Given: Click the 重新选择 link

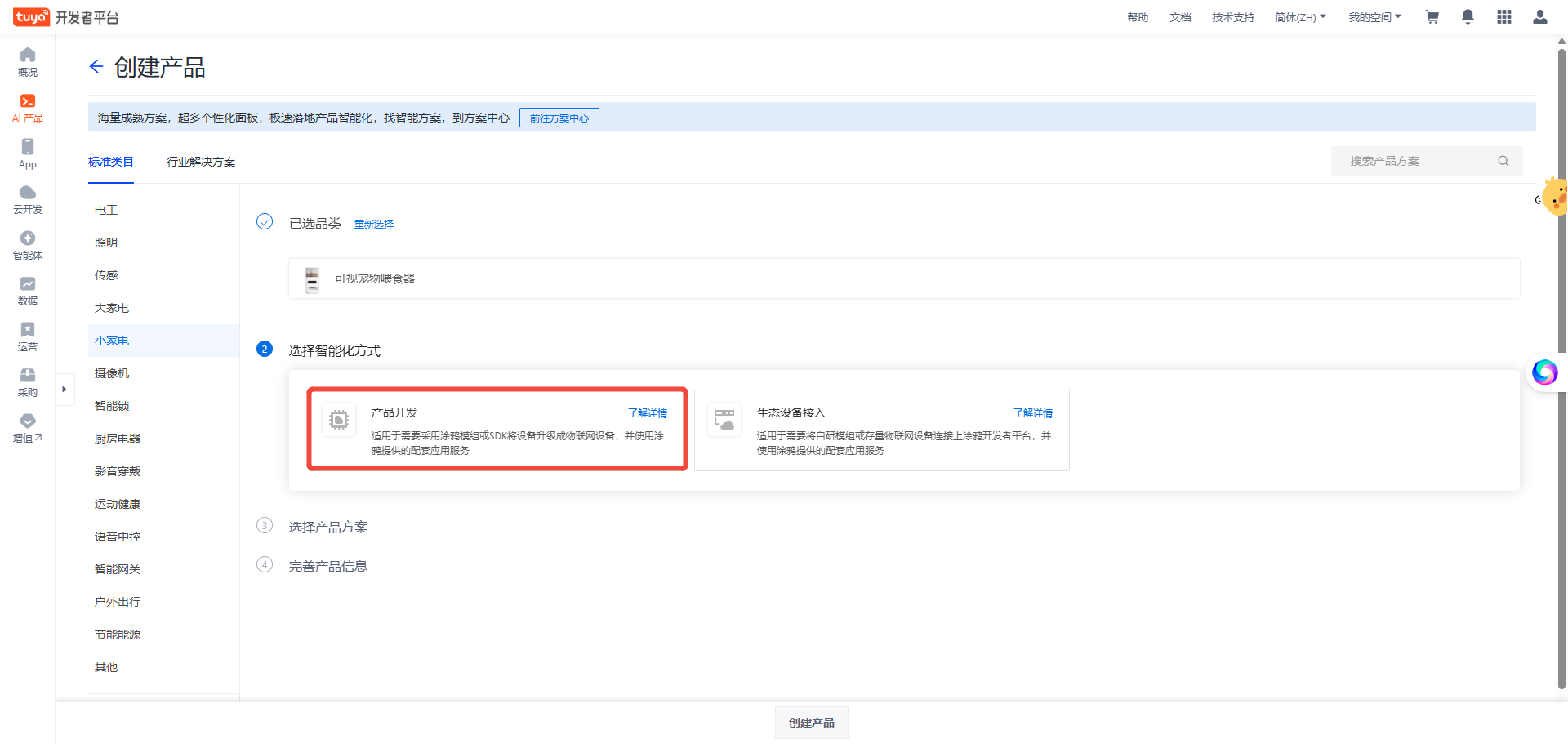Looking at the screenshot, I should (x=373, y=225).
